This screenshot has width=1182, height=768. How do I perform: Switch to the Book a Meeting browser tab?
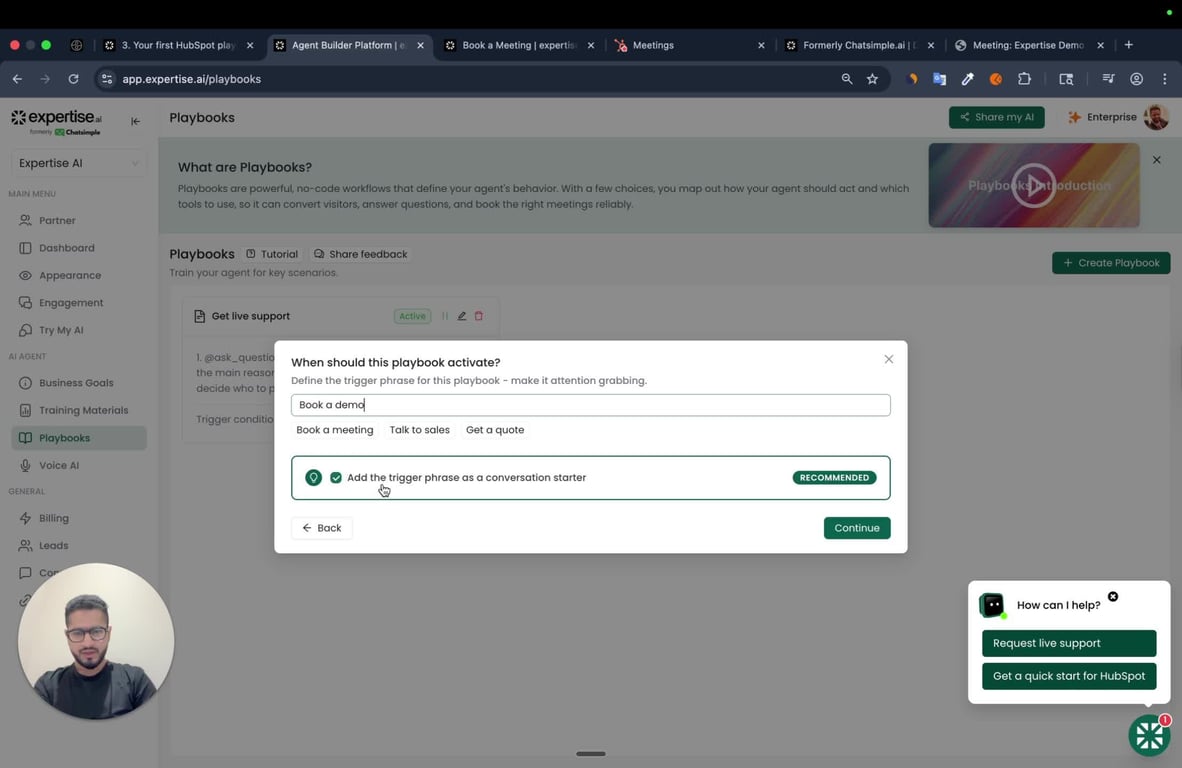click(x=519, y=45)
